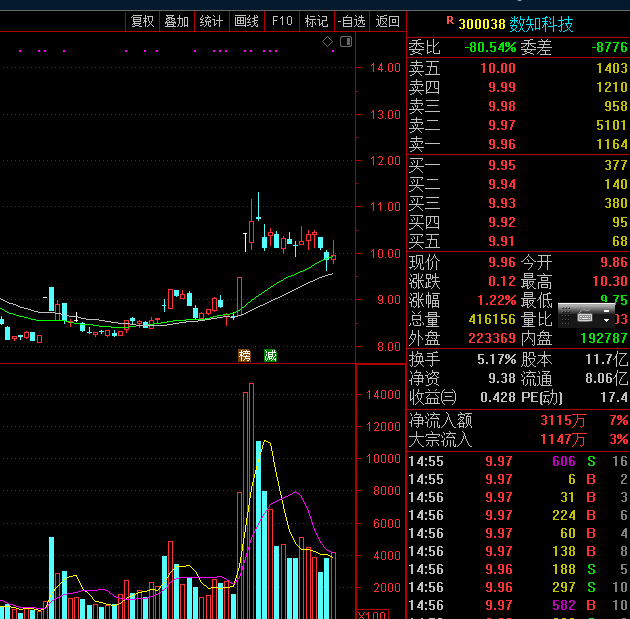The width and height of the screenshot is (630, 619).
Task: Click the orange 榜 badge under the chart
Action: [243, 355]
